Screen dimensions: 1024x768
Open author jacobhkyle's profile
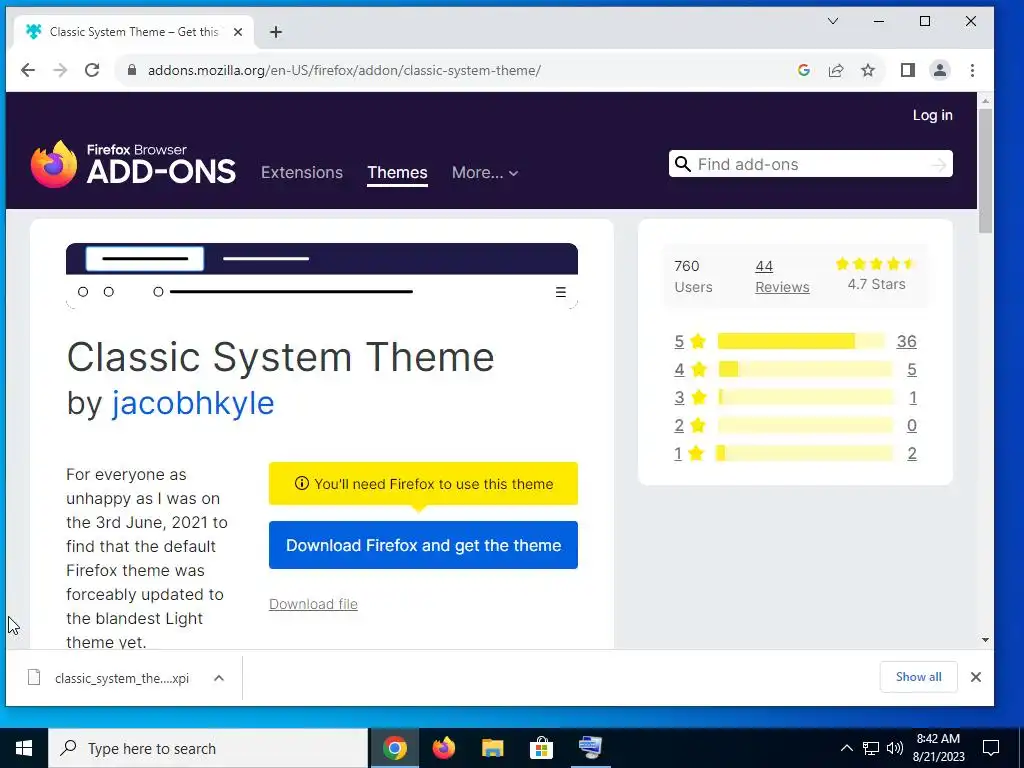pyautogui.click(x=193, y=403)
